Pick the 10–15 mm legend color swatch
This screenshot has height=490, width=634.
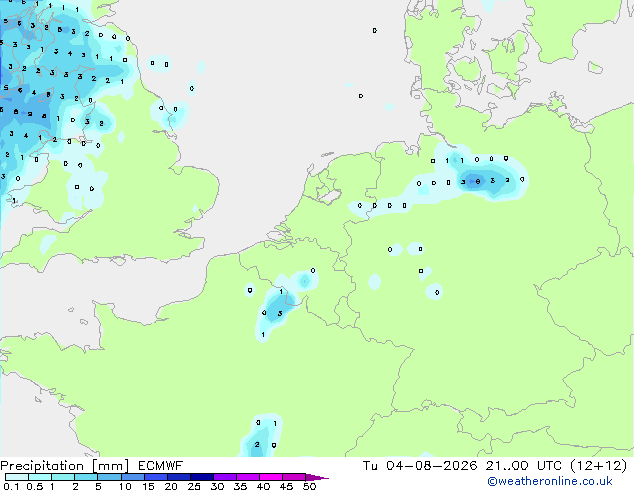(x=133, y=477)
